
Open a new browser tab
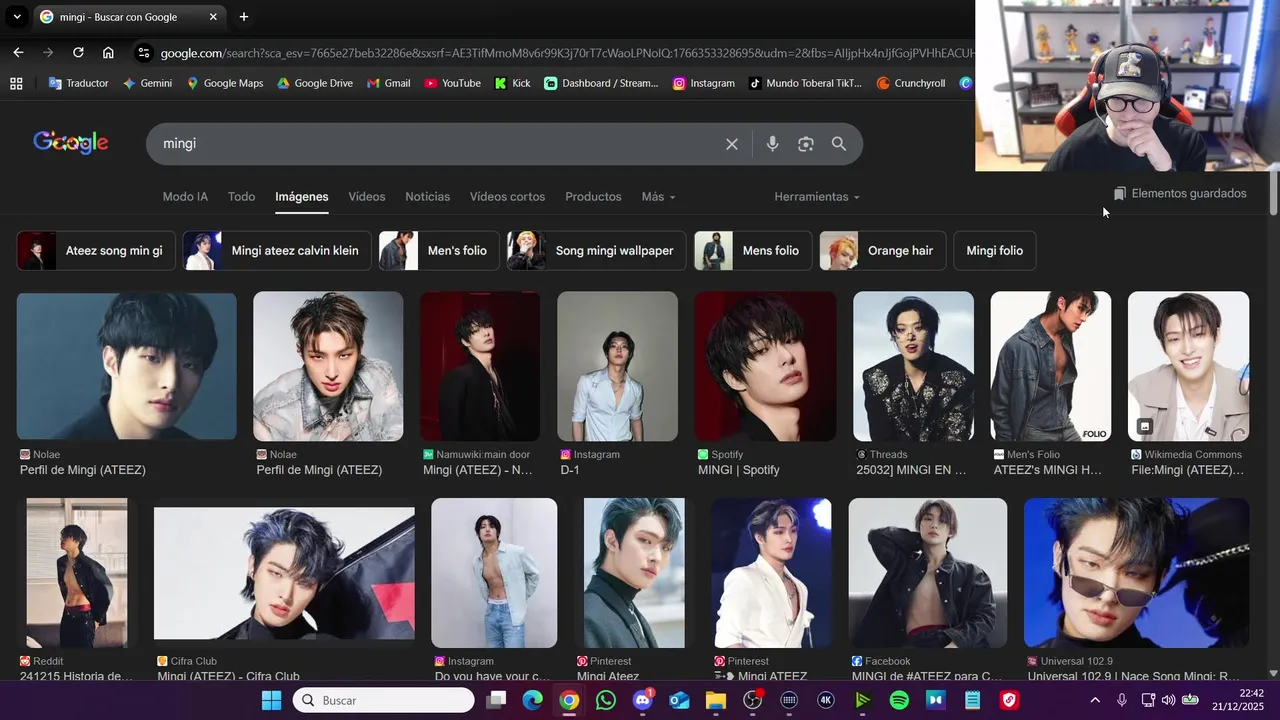tap(243, 17)
